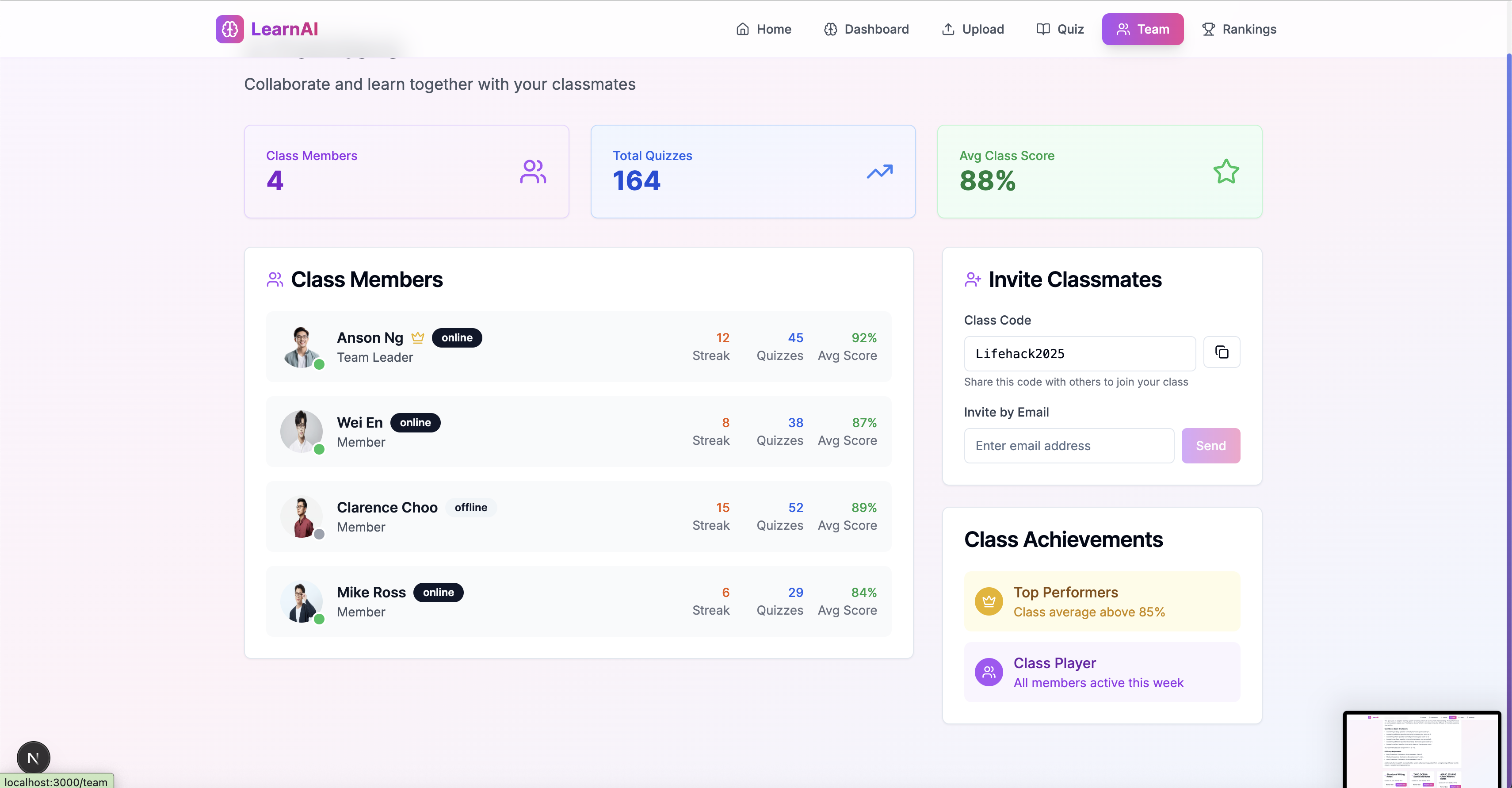Click the LearnAI brain logo icon

click(229, 29)
